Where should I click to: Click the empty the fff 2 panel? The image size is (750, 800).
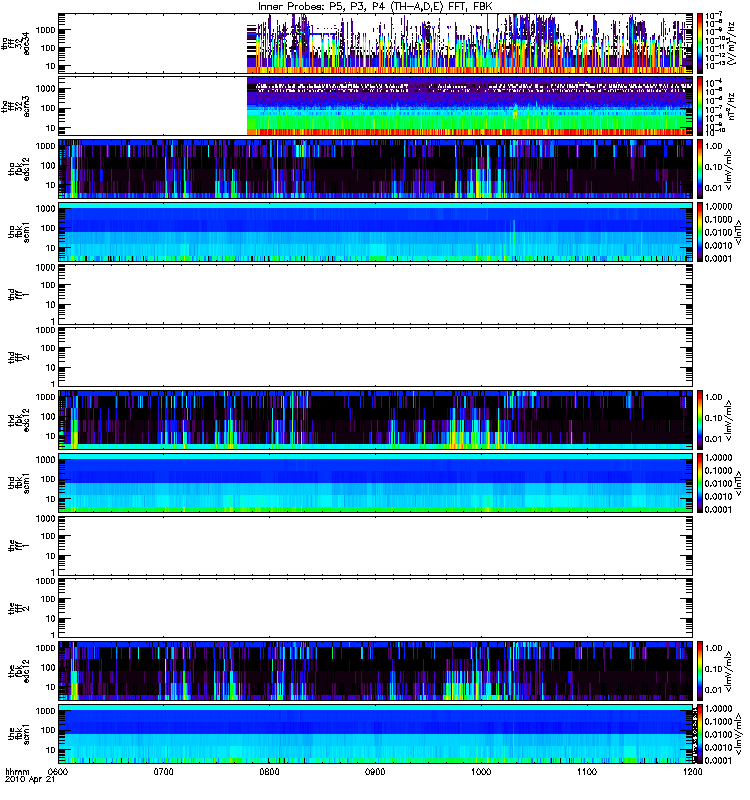[x=375, y=608]
